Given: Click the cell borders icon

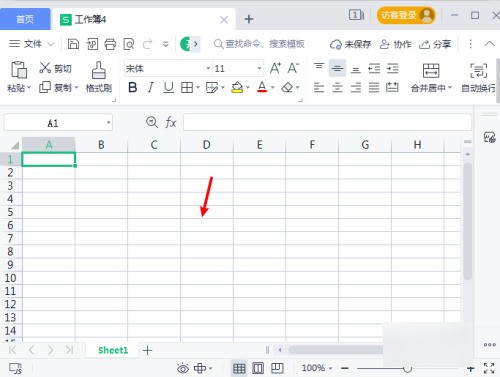Looking at the screenshot, I should (187, 88).
